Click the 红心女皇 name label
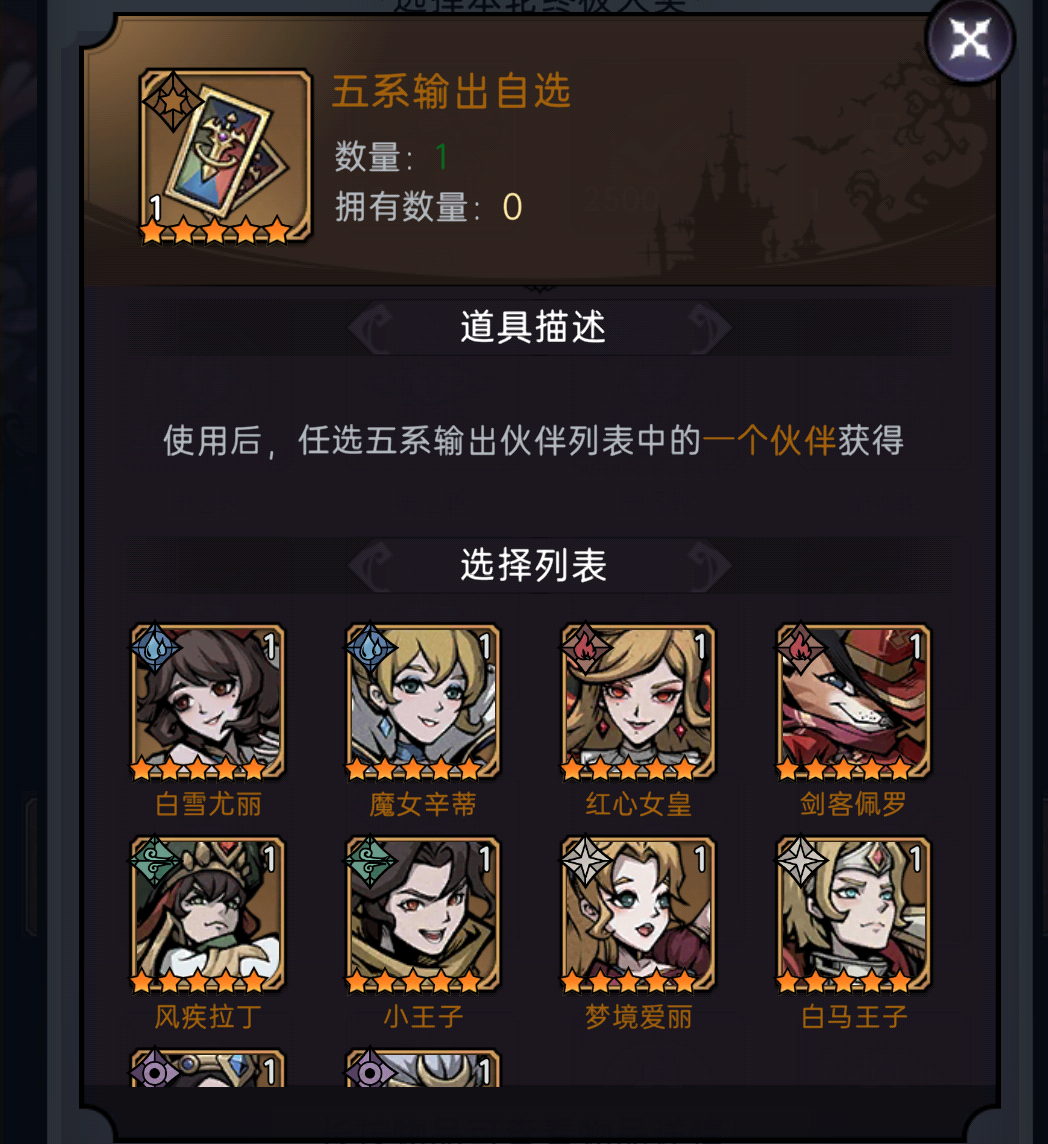Image resolution: width=1048 pixels, height=1144 pixels. (x=639, y=804)
